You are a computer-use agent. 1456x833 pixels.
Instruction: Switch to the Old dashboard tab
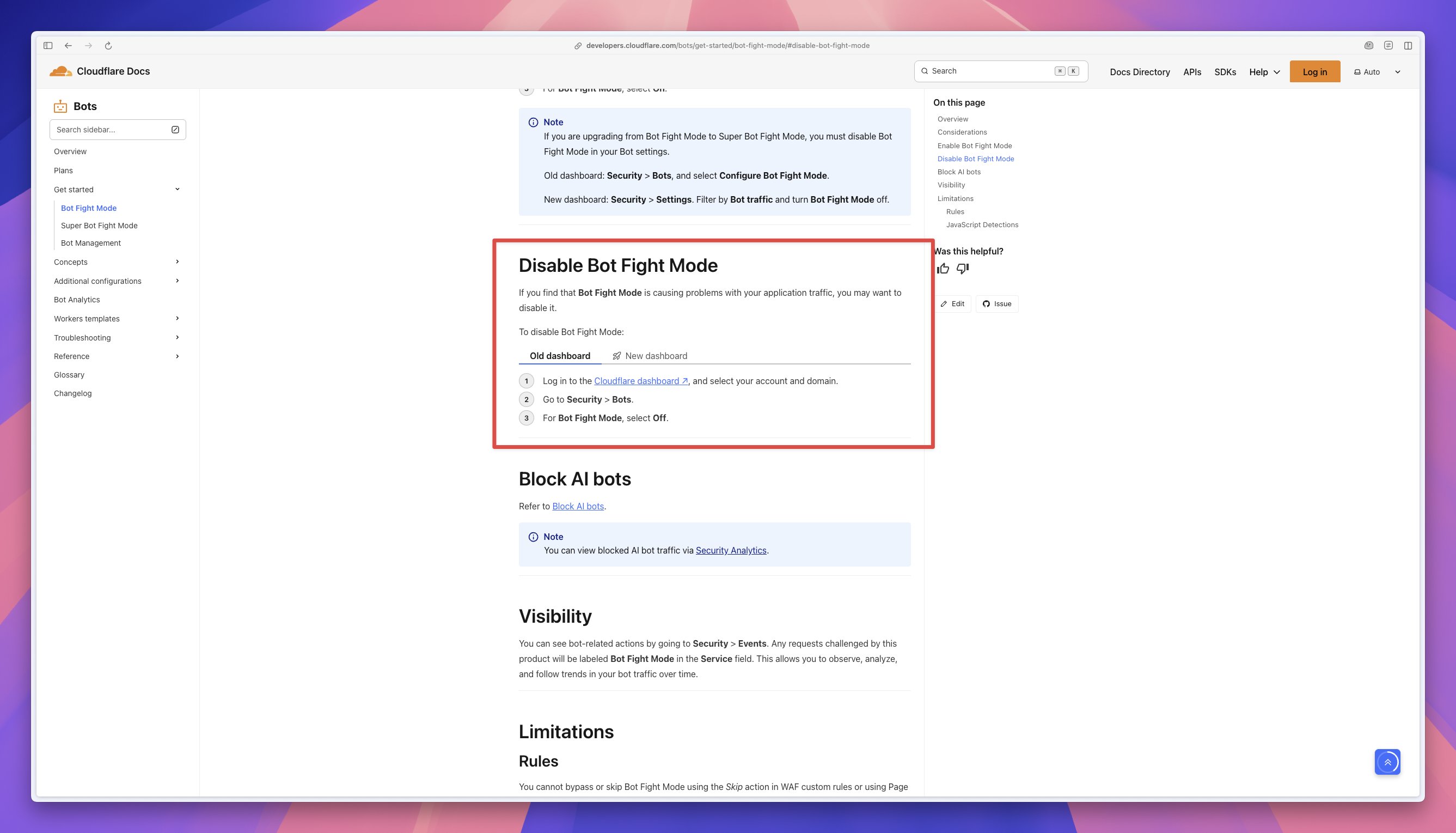coord(560,356)
